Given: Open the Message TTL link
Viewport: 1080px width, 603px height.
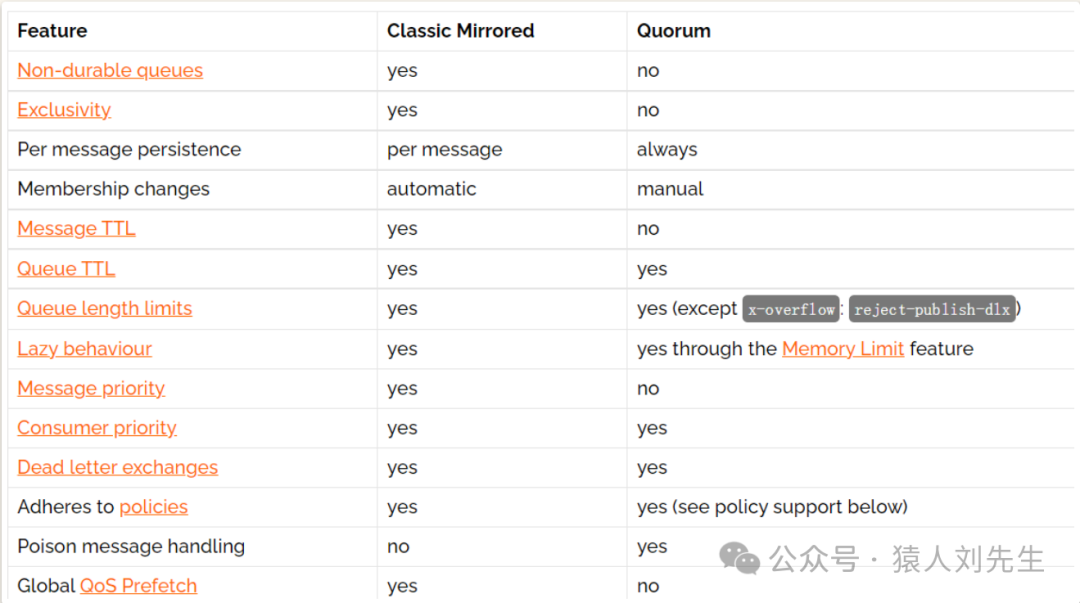Looking at the screenshot, I should pos(76,229).
